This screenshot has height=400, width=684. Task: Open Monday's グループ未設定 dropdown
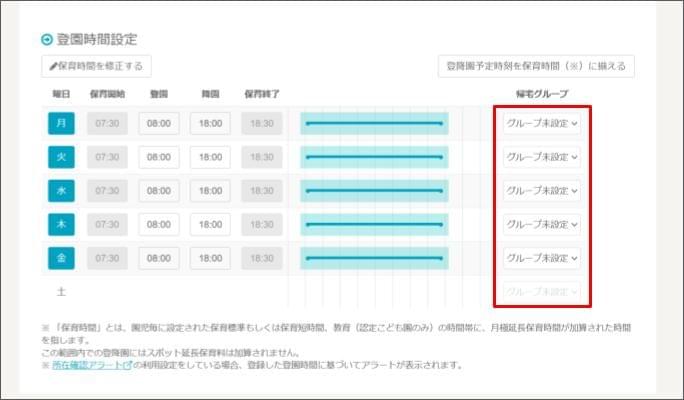(541, 124)
